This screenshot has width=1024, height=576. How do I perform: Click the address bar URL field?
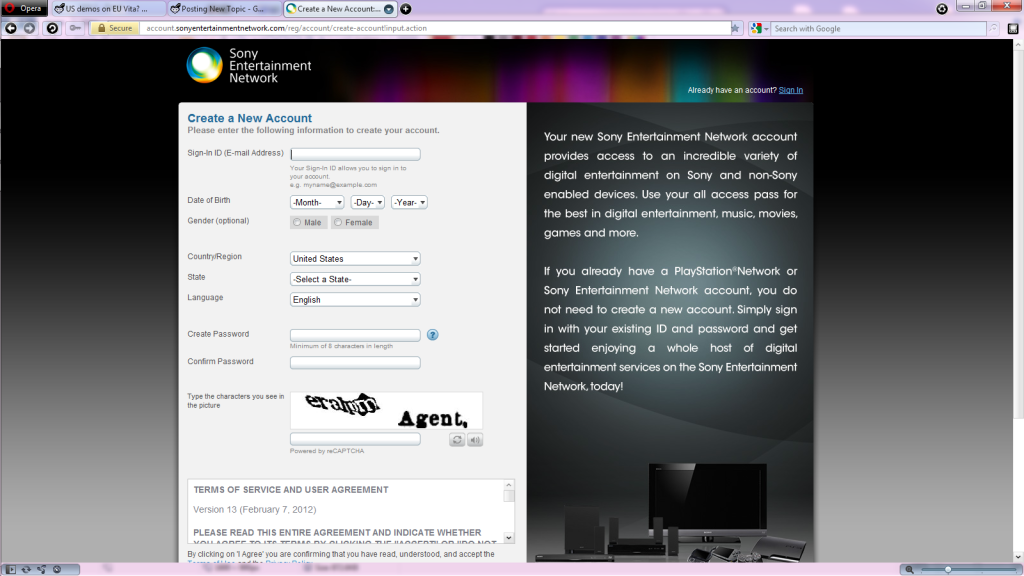pos(434,28)
